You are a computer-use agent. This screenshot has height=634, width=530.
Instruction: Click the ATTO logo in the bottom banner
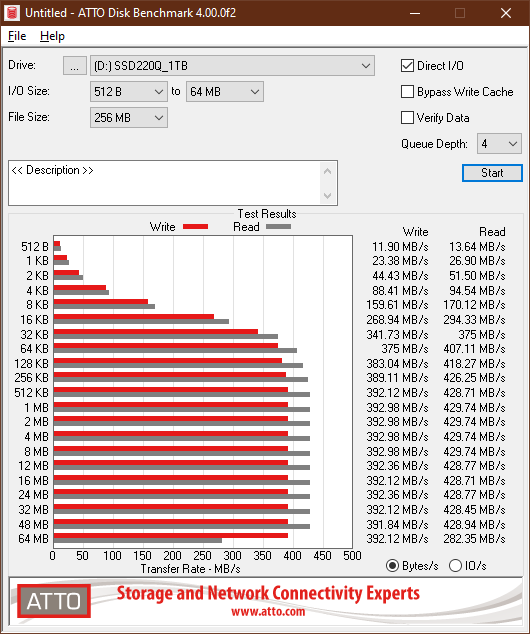[x=54, y=601]
